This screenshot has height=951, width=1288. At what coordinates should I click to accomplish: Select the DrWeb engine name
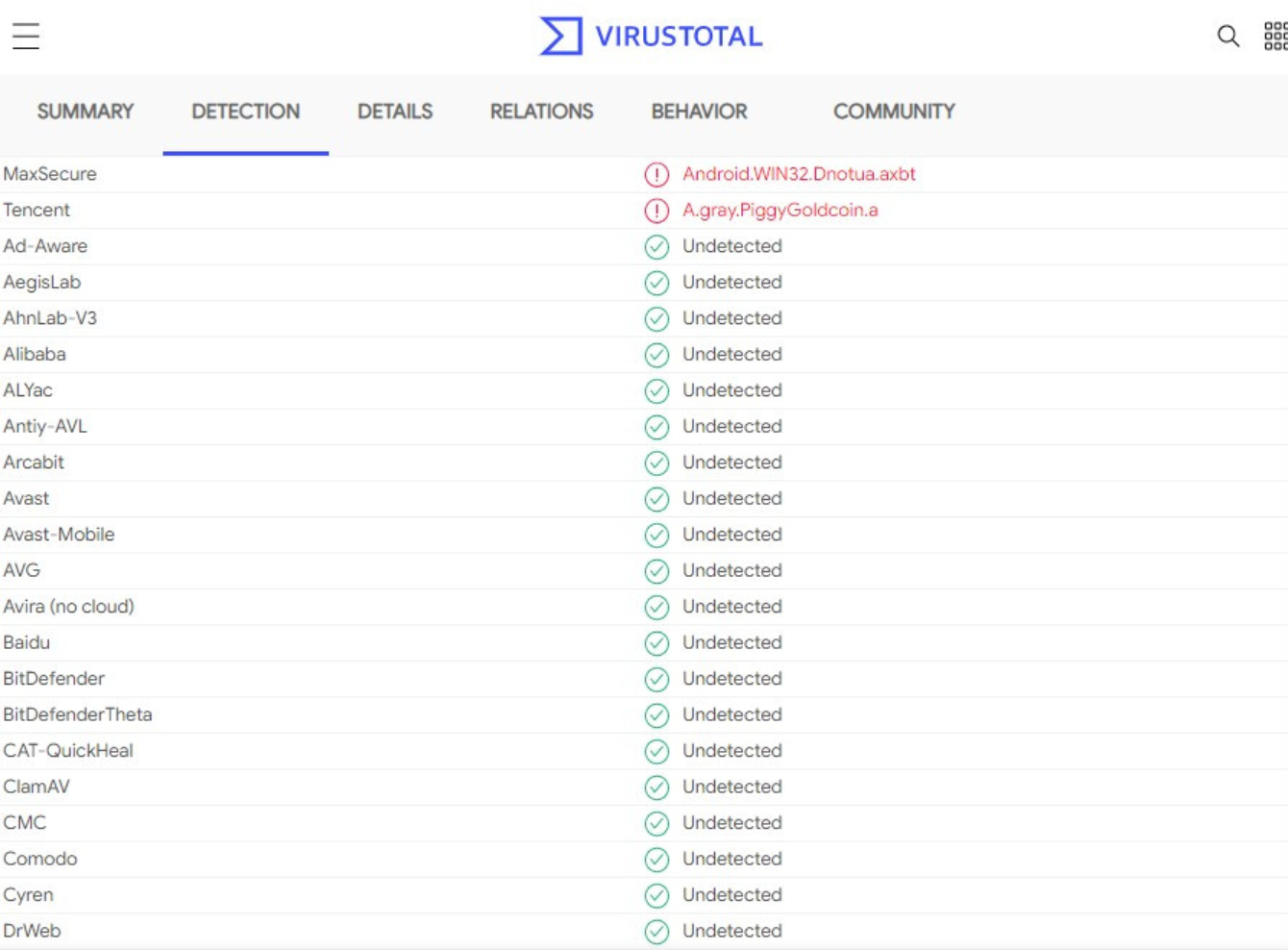click(x=32, y=931)
